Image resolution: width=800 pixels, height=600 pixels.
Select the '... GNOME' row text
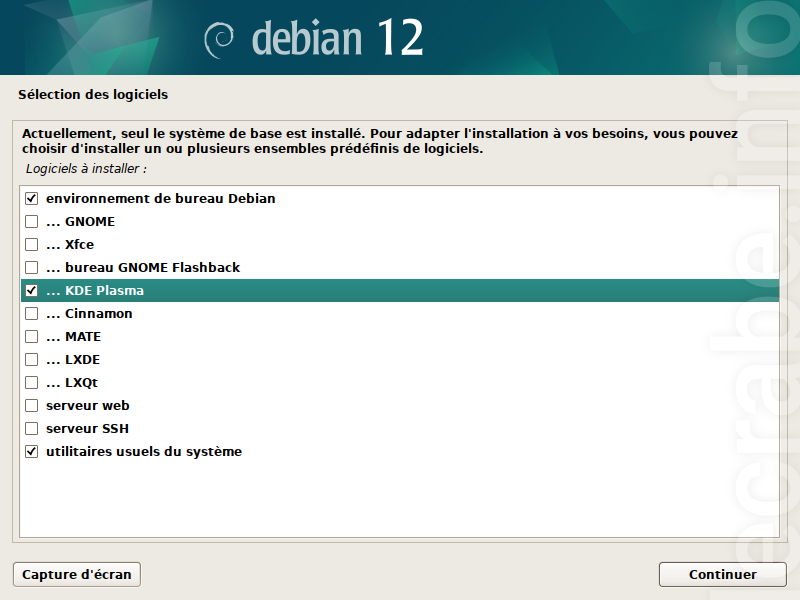coord(81,221)
